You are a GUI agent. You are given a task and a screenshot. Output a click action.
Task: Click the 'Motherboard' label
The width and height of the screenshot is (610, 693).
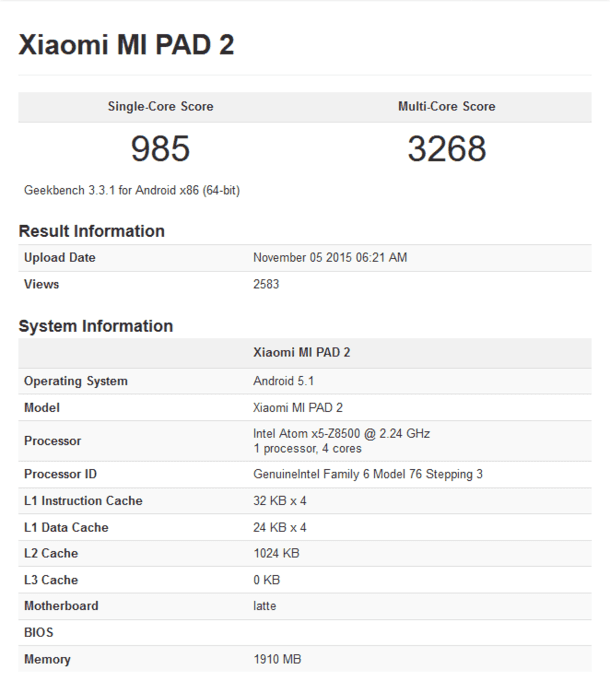pyautogui.click(x=61, y=606)
